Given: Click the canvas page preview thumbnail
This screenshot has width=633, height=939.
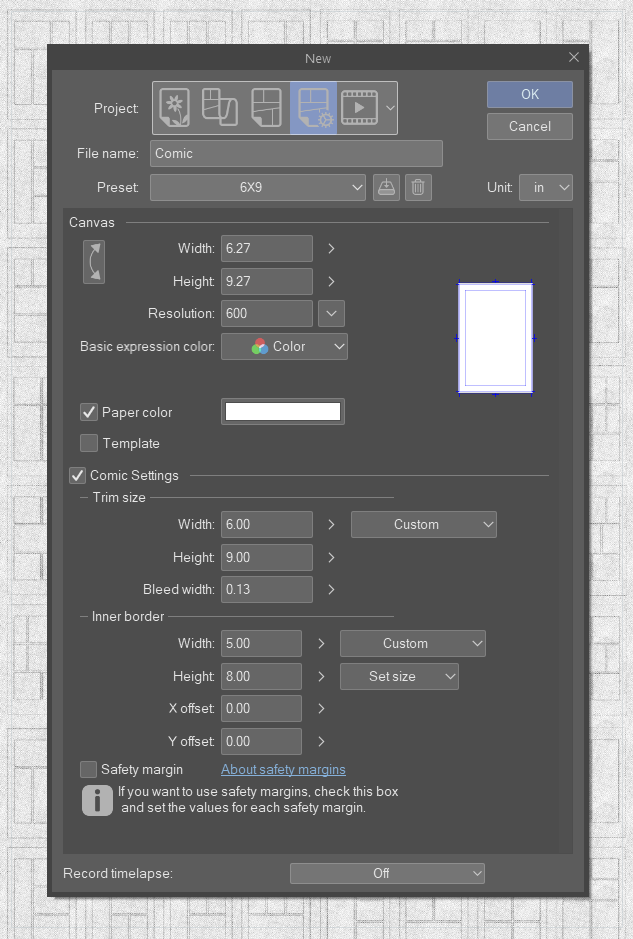Looking at the screenshot, I should (x=495, y=338).
